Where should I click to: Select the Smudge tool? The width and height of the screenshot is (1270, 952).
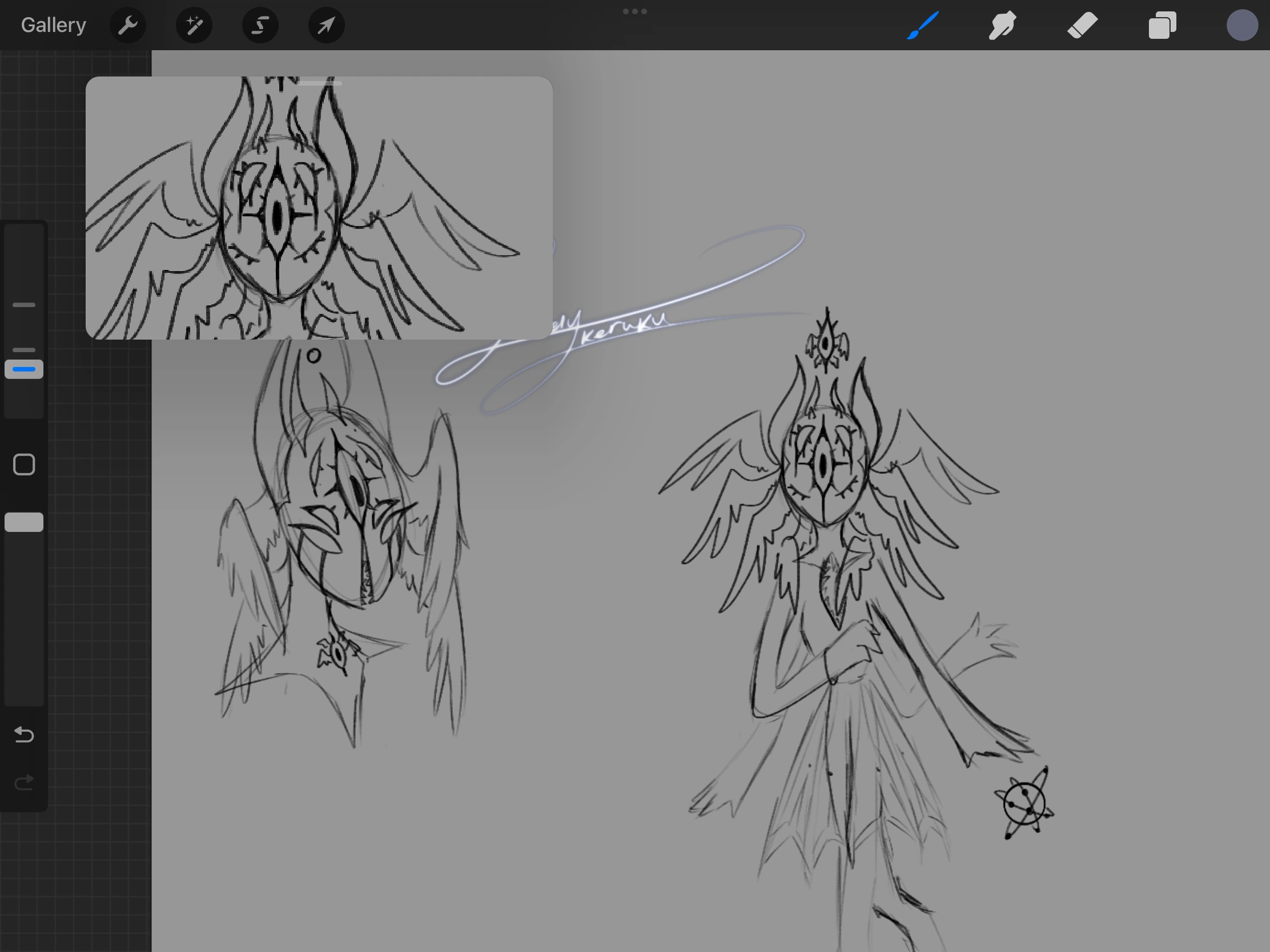coord(1002,25)
